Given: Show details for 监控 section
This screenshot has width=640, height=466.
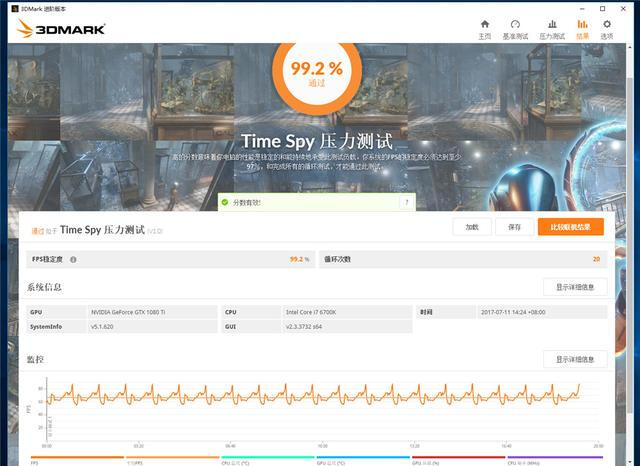Looking at the screenshot, I should pyautogui.click(x=575, y=359).
